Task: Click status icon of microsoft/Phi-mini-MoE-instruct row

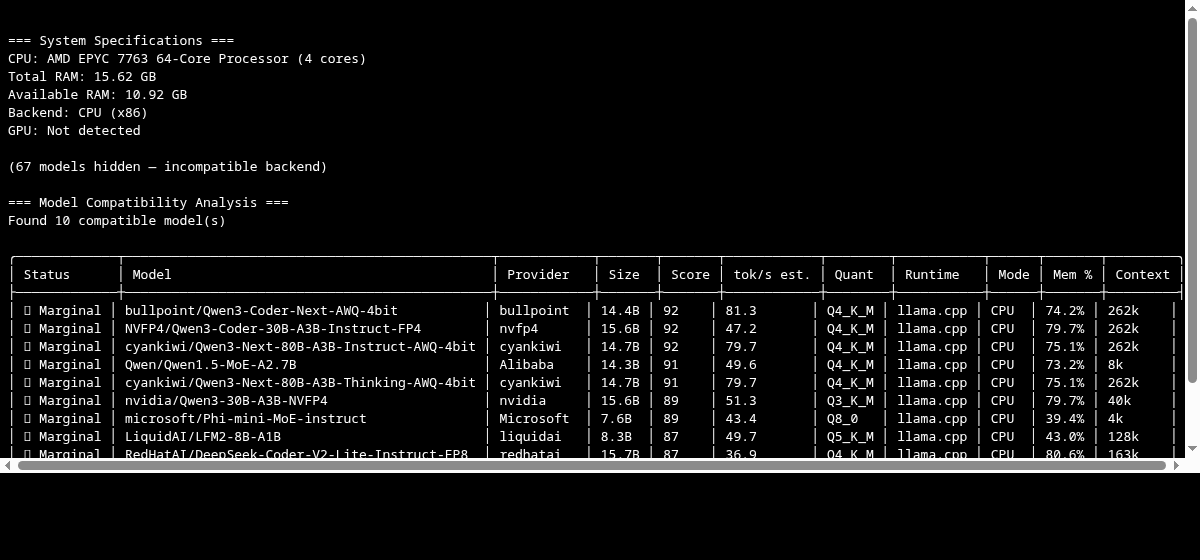Action: (28, 419)
